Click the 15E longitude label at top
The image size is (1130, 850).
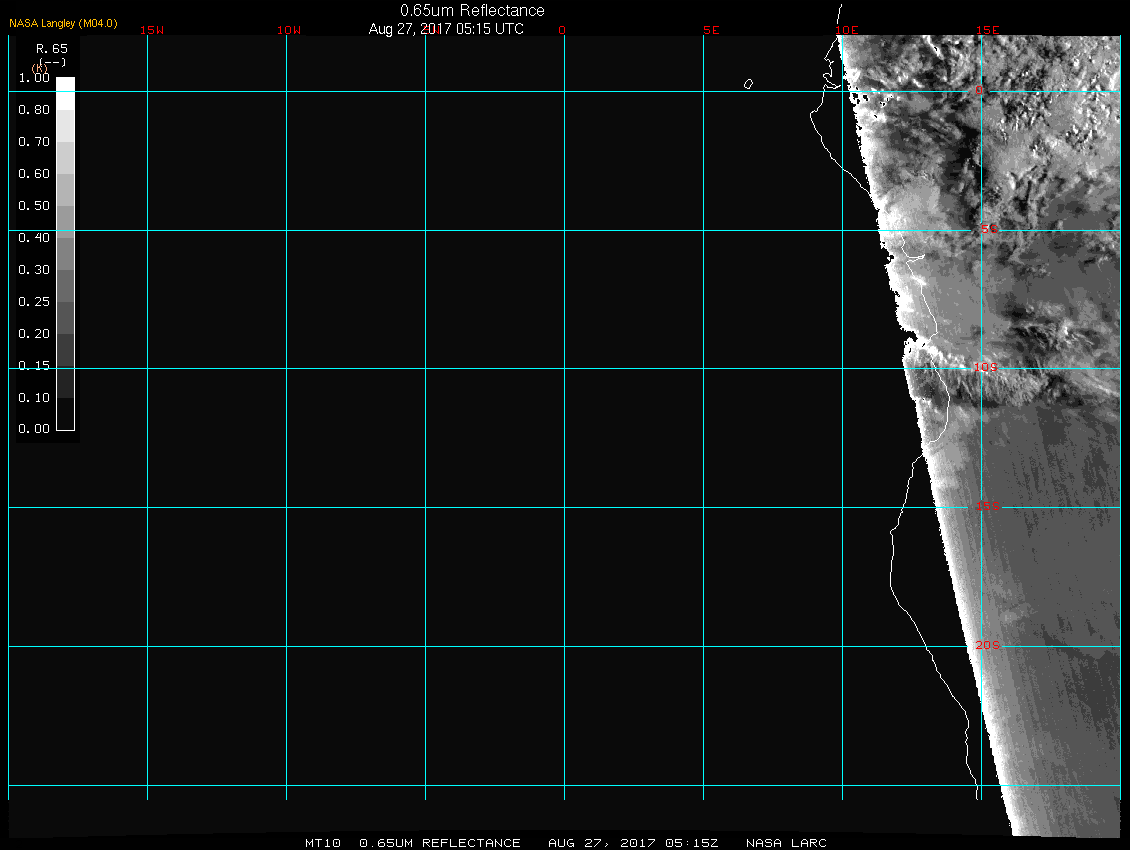[x=988, y=30]
